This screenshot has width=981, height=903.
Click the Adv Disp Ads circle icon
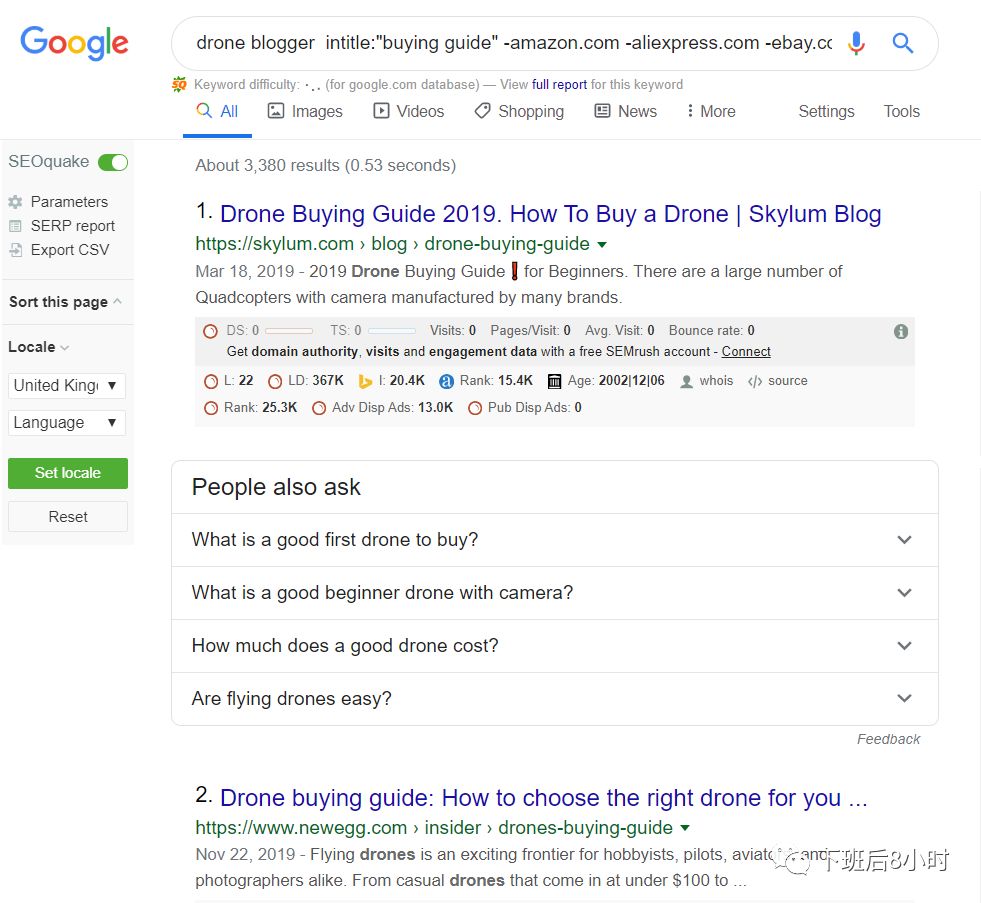(x=319, y=408)
